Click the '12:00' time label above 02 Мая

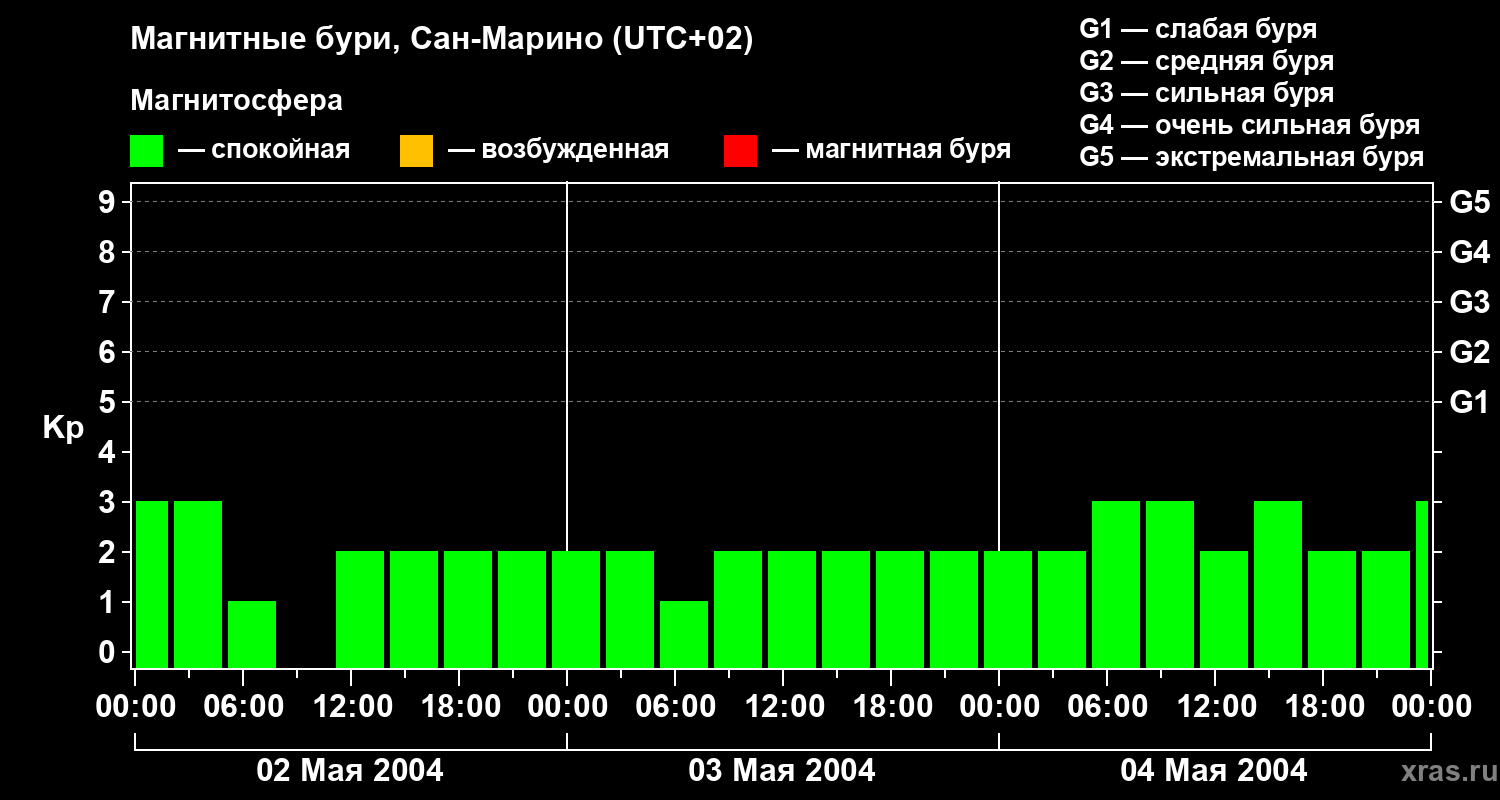(x=351, y=707)
